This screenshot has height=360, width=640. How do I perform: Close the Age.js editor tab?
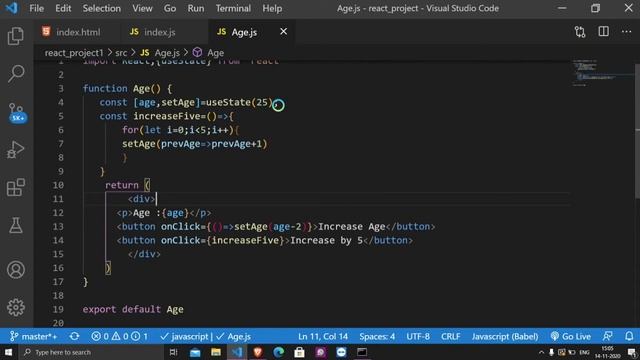point(283,31)
